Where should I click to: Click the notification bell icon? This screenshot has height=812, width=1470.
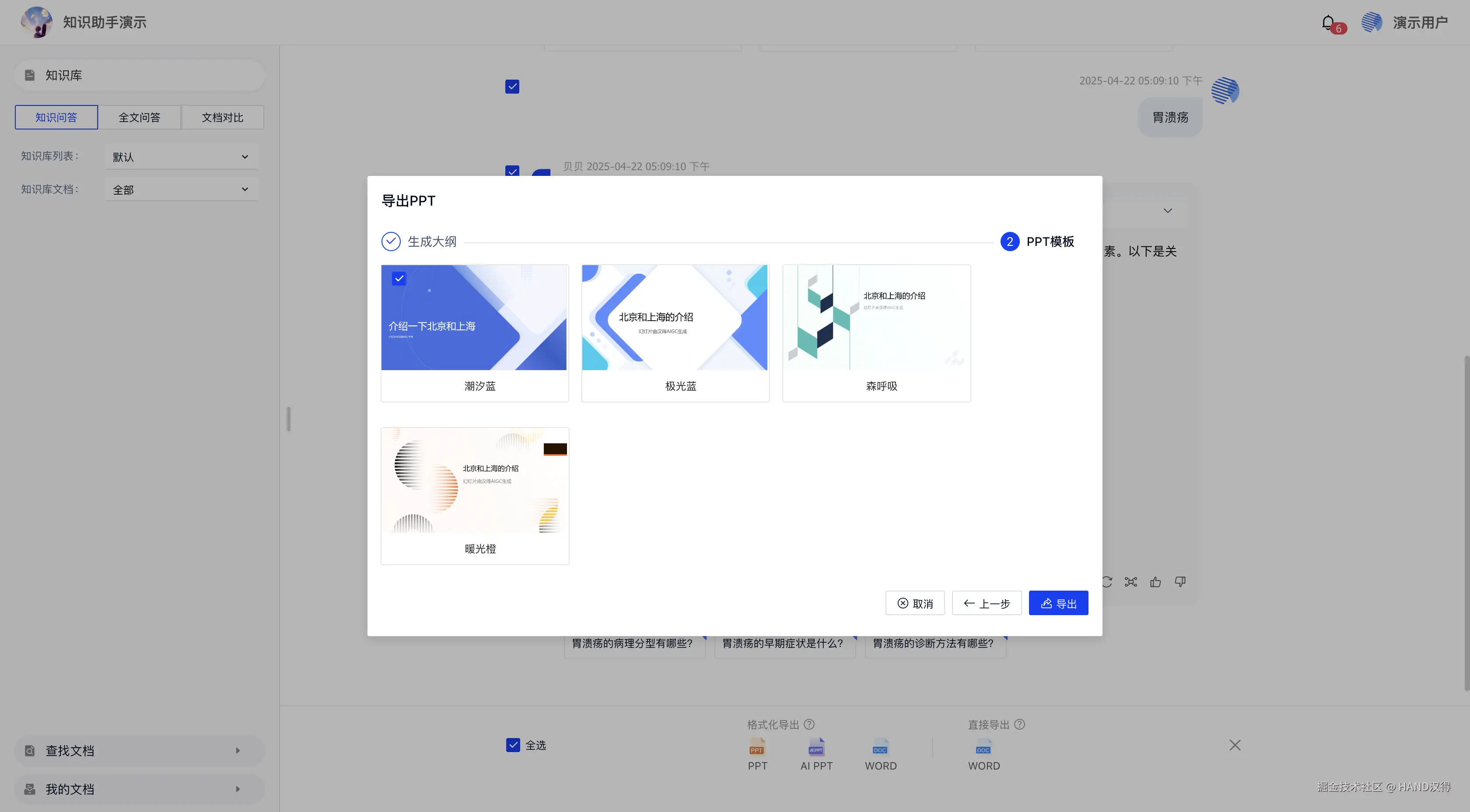[1328, 23]
